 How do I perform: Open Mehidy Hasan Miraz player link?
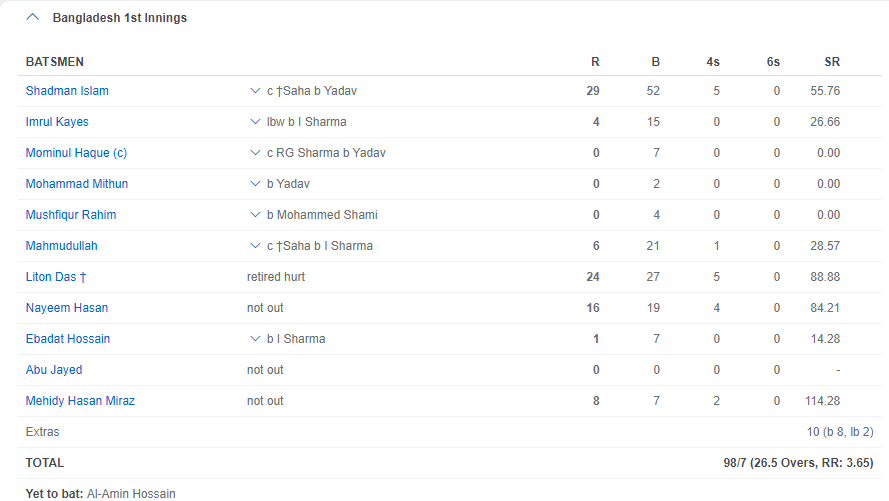click(80, 401)
